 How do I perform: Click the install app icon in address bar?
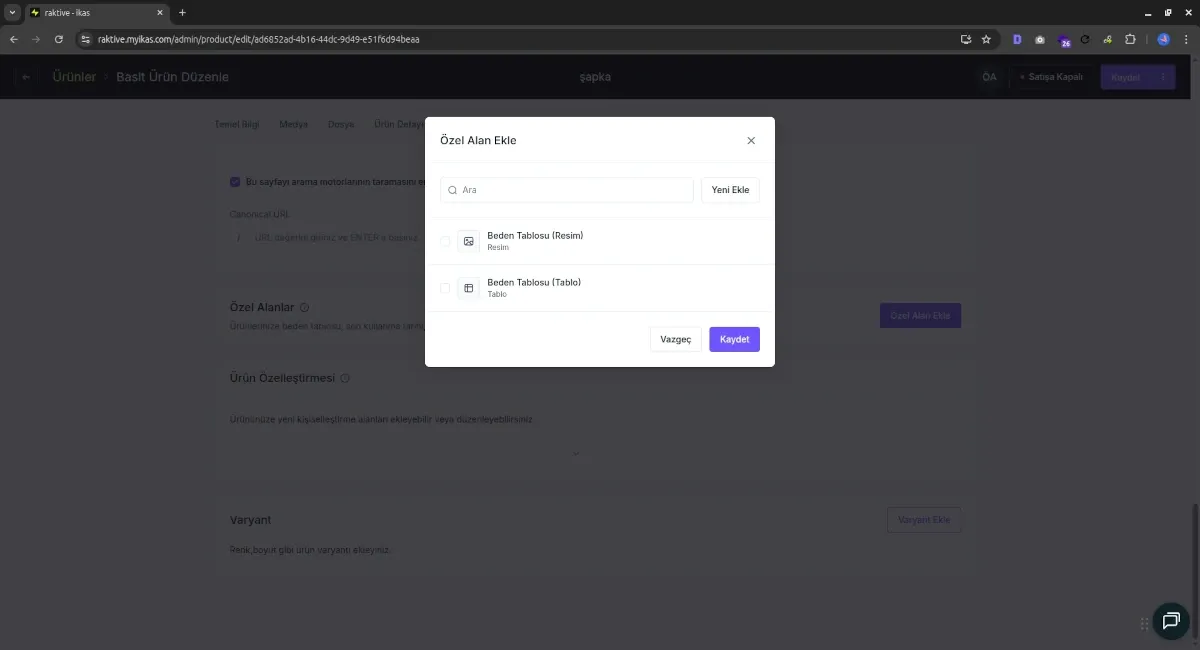click(965, 39)
